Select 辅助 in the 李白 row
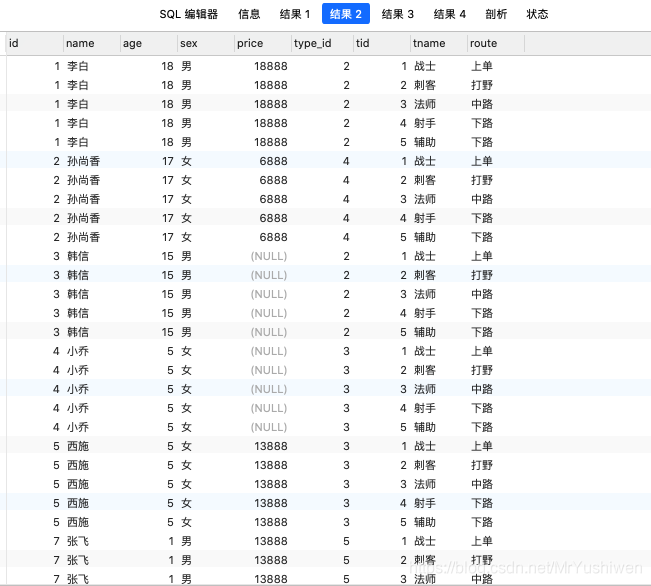This screenshot has width=651, height=586. coord(425,142)
